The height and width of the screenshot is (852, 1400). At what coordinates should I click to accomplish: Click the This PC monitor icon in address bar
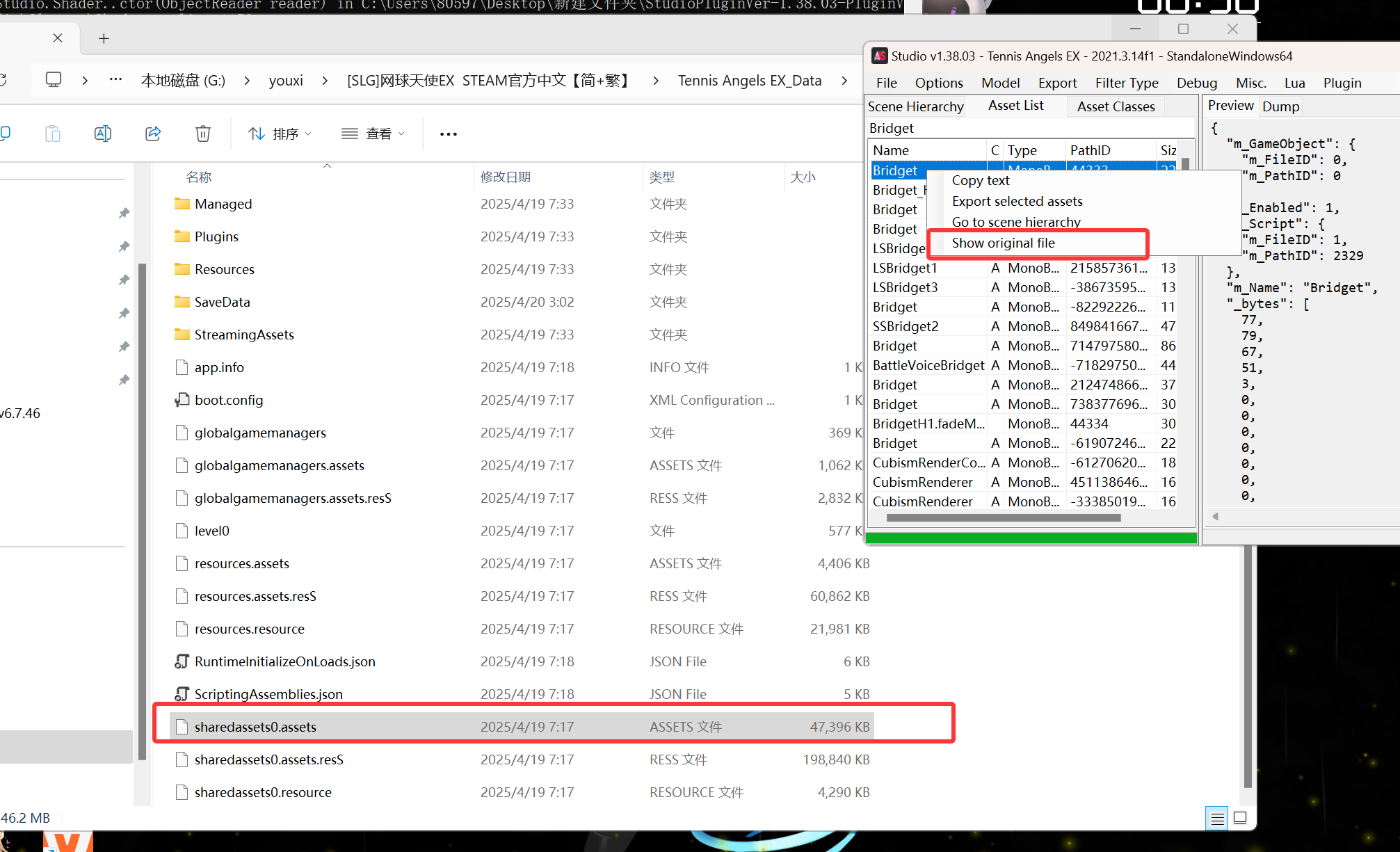pyautogui.click(x=54, y=80)
